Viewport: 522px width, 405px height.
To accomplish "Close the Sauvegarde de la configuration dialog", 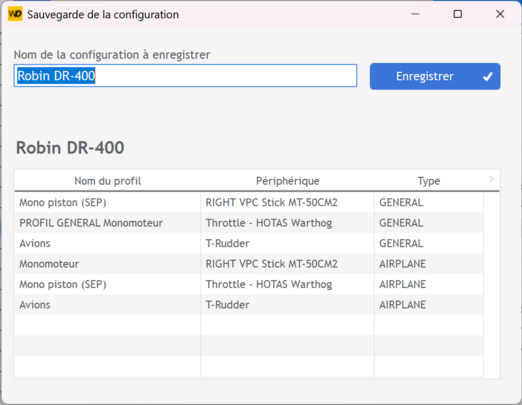I will point(500,14).
